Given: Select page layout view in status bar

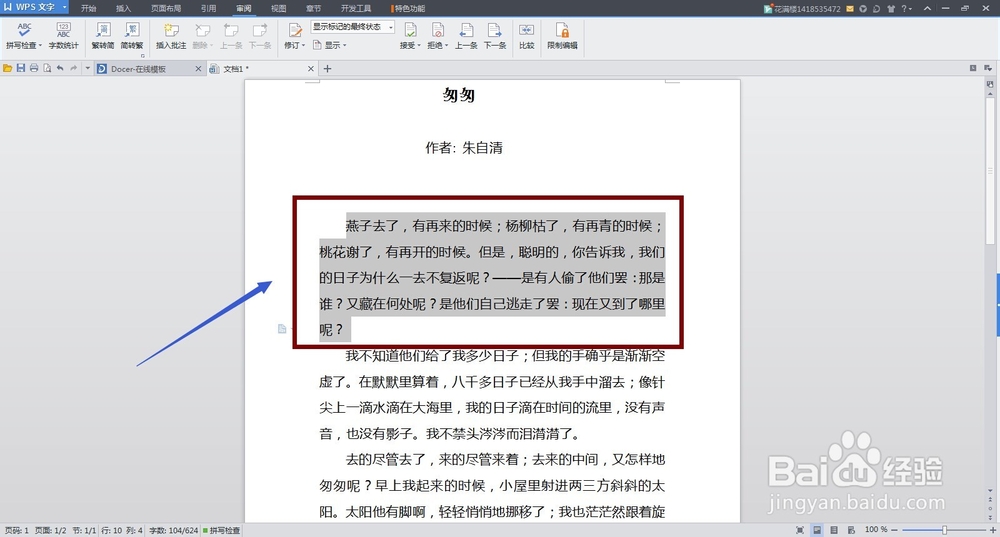Looking at the screenshot, I should click(817, 530).
